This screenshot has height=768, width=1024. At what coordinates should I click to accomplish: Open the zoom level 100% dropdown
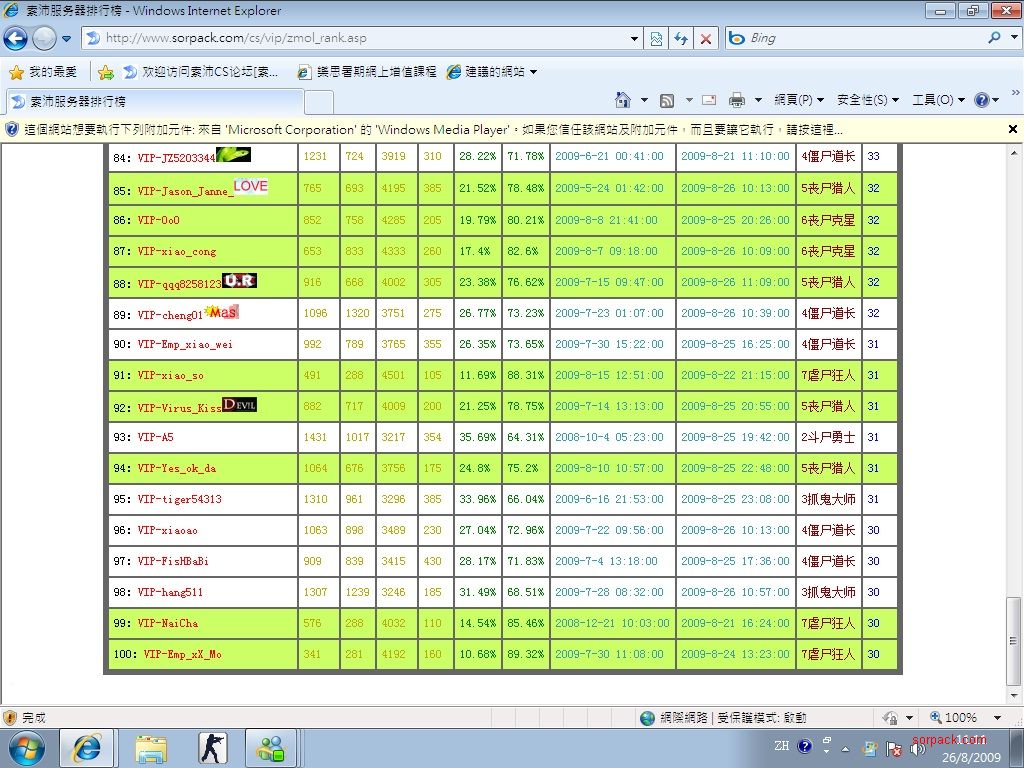(x=997, y=717)
